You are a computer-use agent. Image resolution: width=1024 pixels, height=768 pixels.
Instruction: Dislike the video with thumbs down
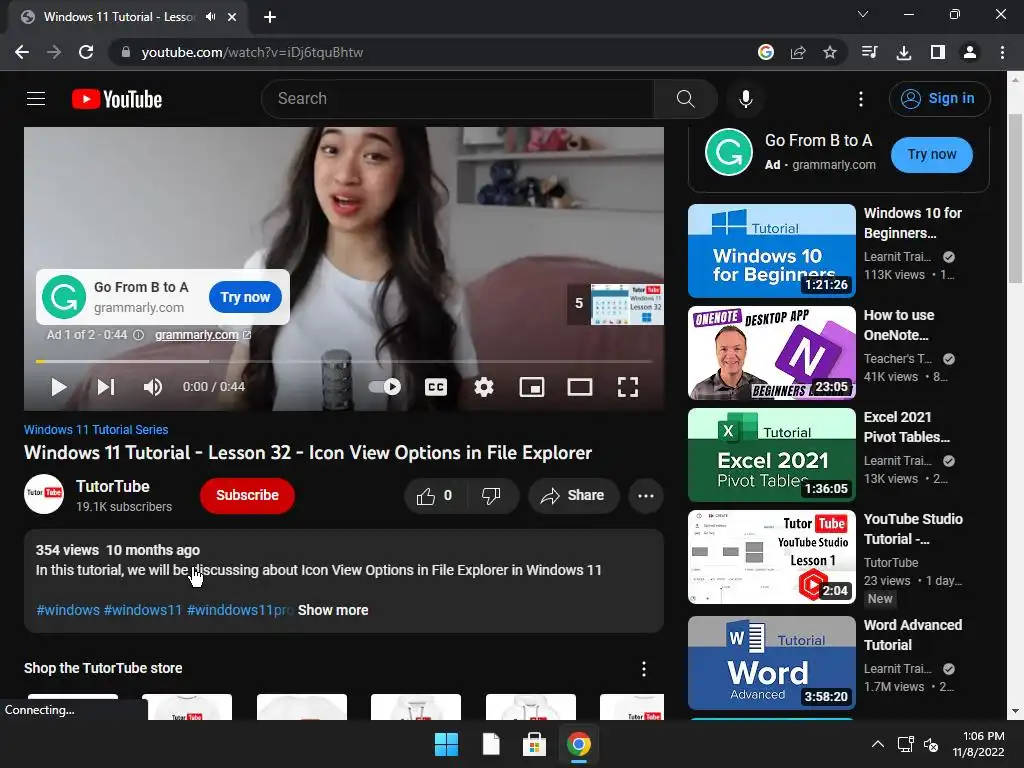tap(491, 496)
